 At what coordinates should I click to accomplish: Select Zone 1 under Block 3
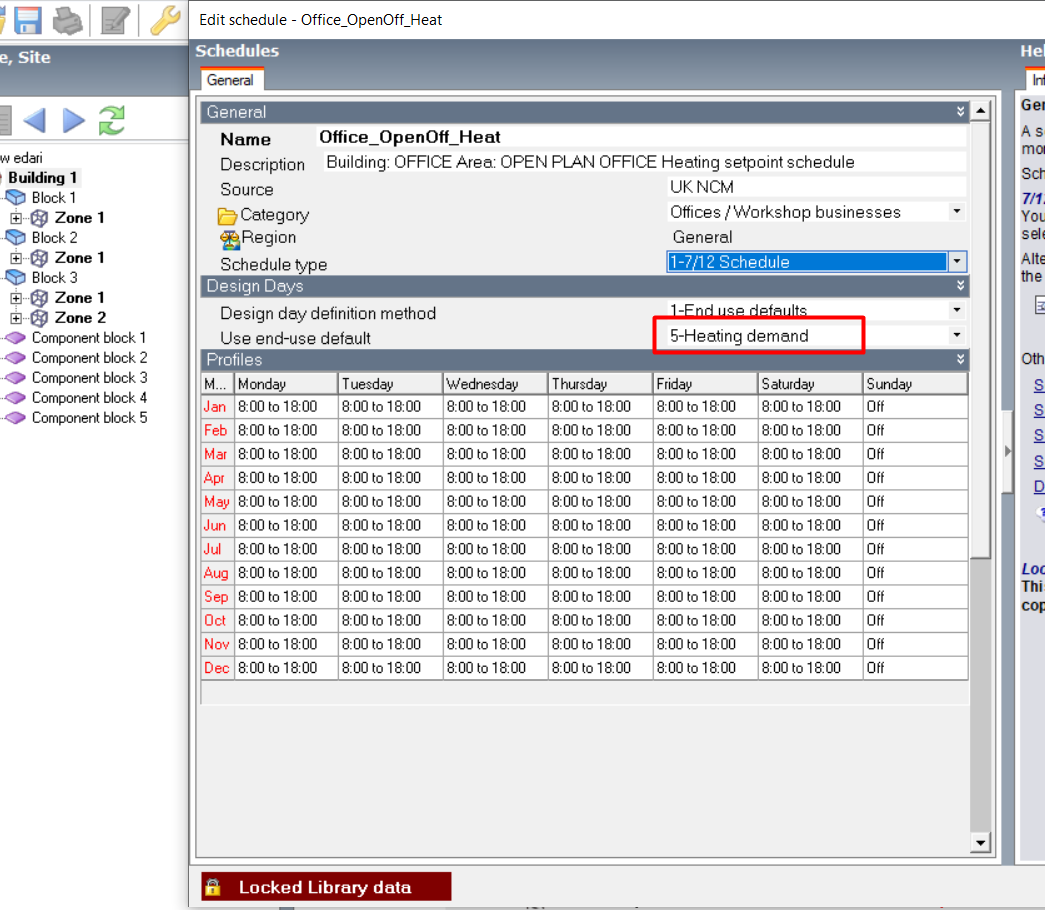(x=79, y=298)
